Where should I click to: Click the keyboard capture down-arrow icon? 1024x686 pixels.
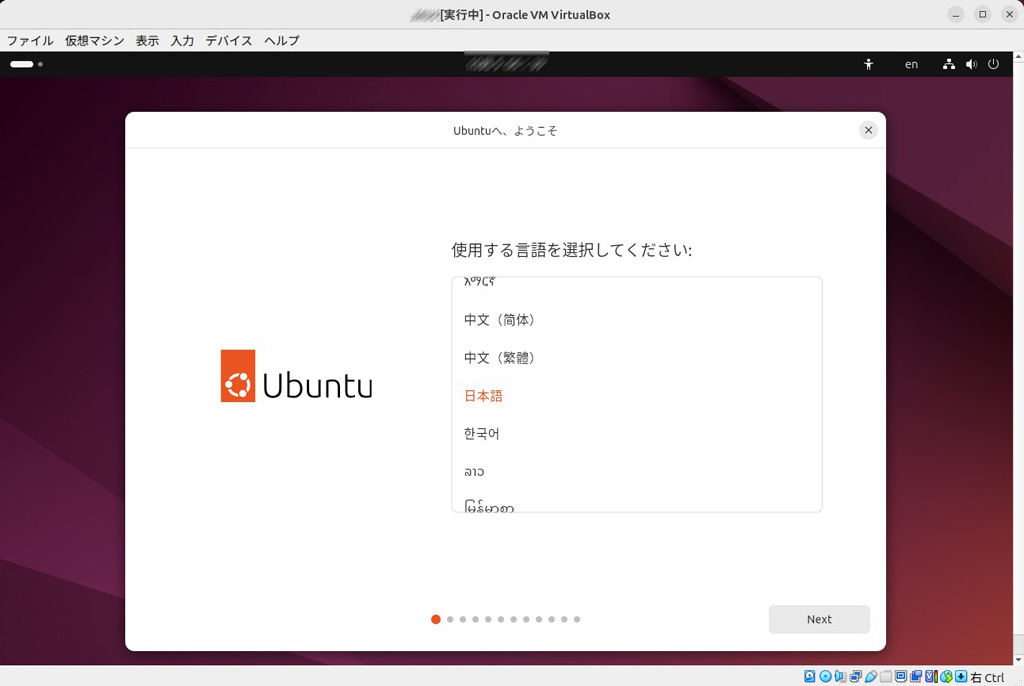tap(961, 676)
